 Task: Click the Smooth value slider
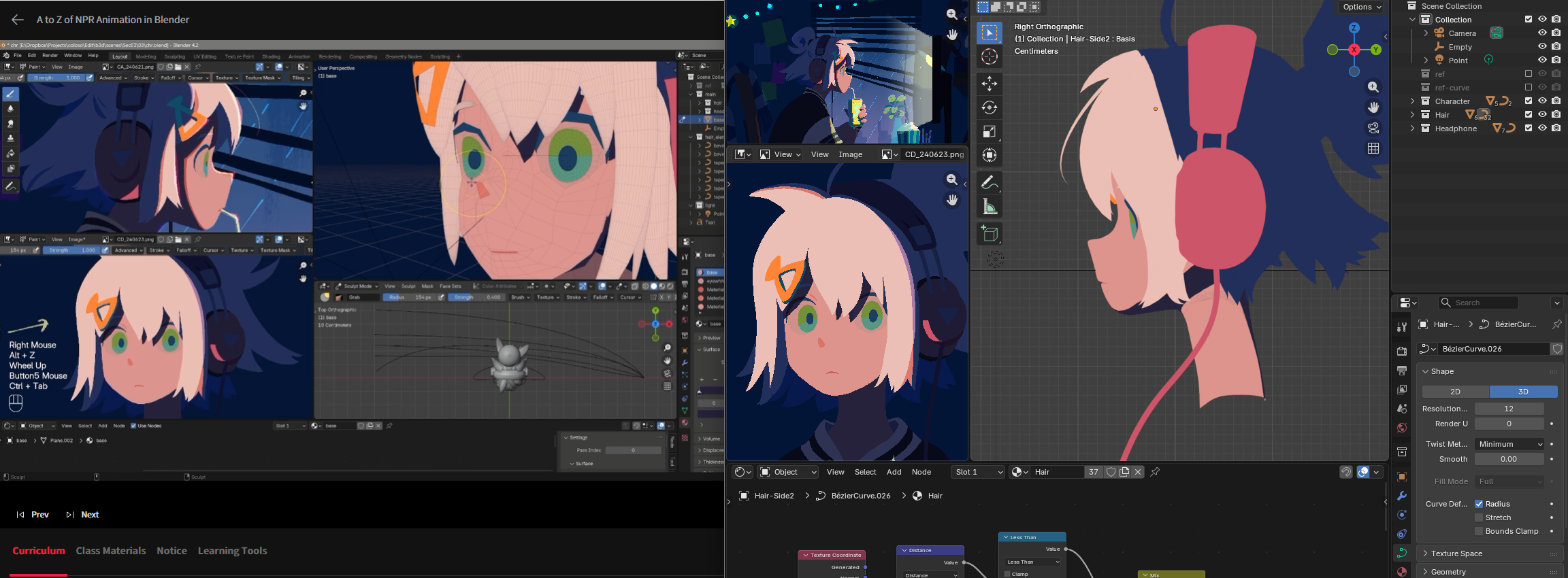click(1509, 459)
